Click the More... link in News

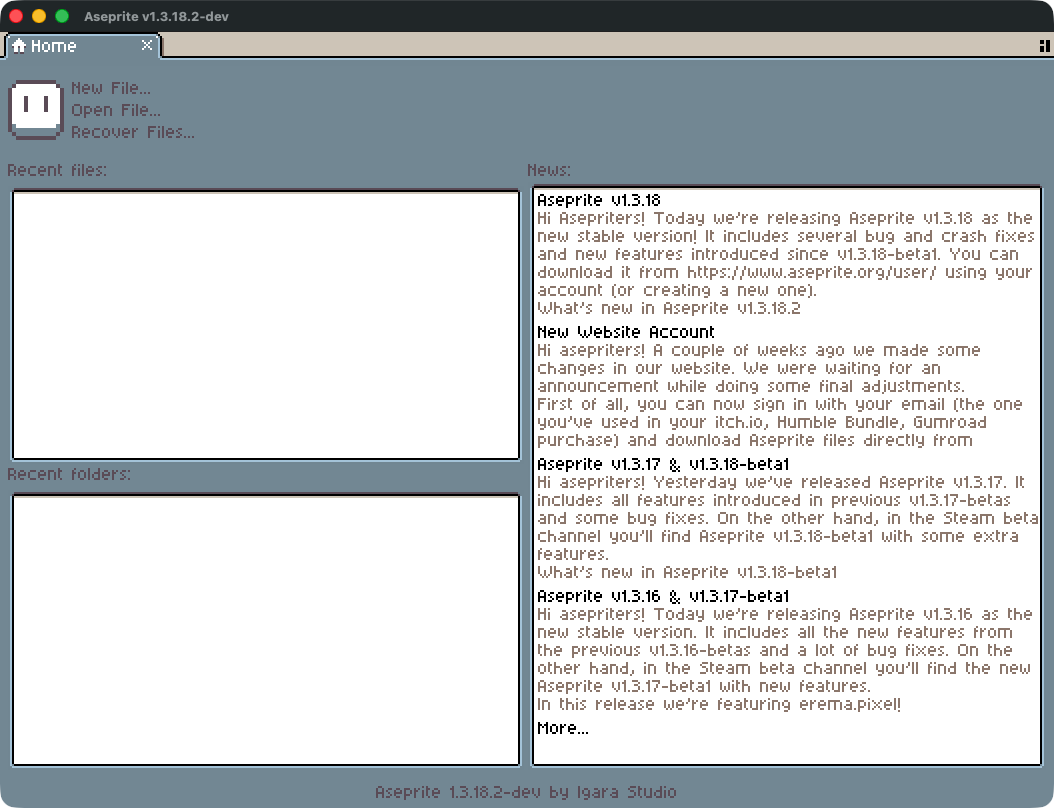(563, 728)
